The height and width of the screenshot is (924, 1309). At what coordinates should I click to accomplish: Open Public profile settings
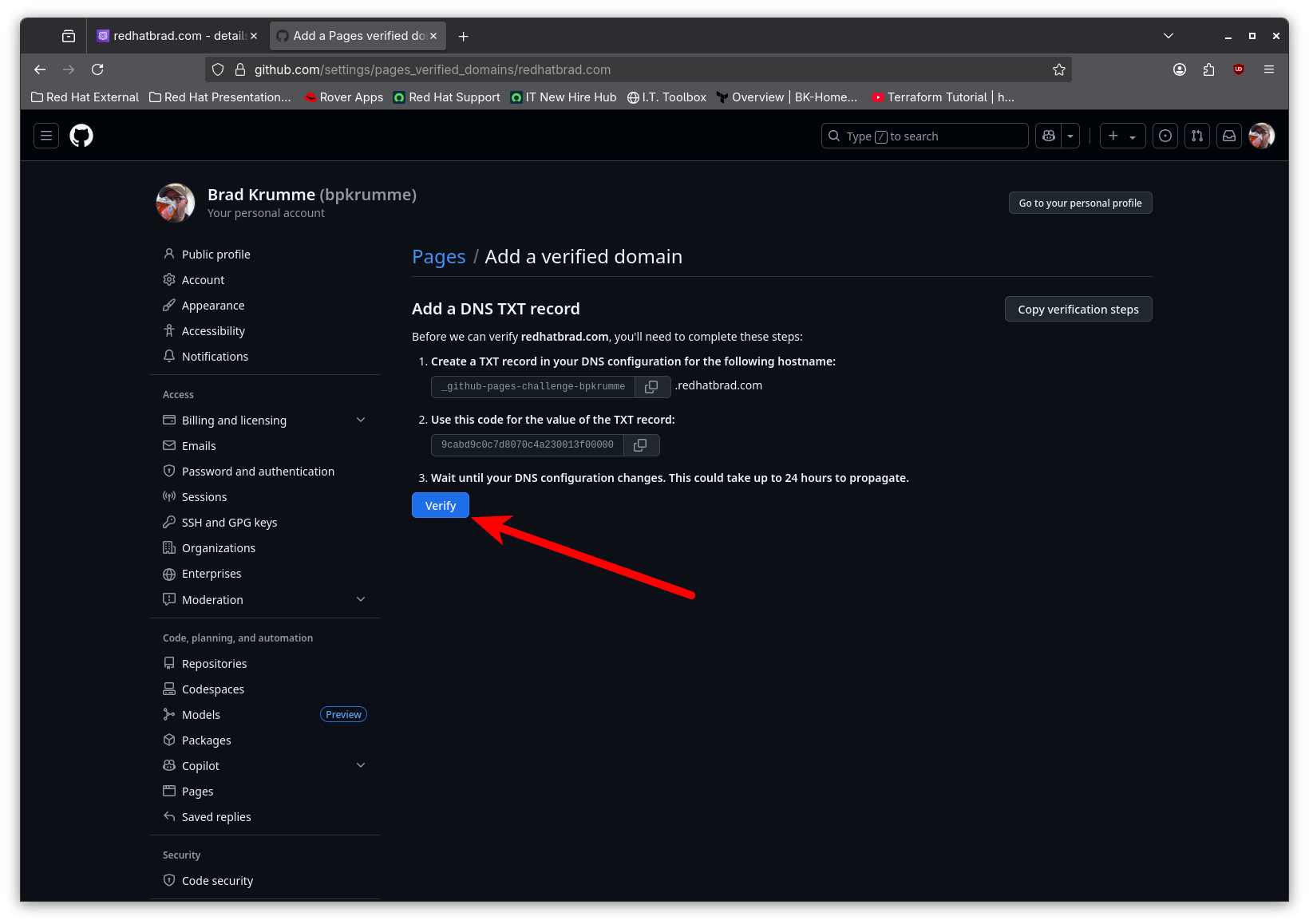[x=265, y=254]
